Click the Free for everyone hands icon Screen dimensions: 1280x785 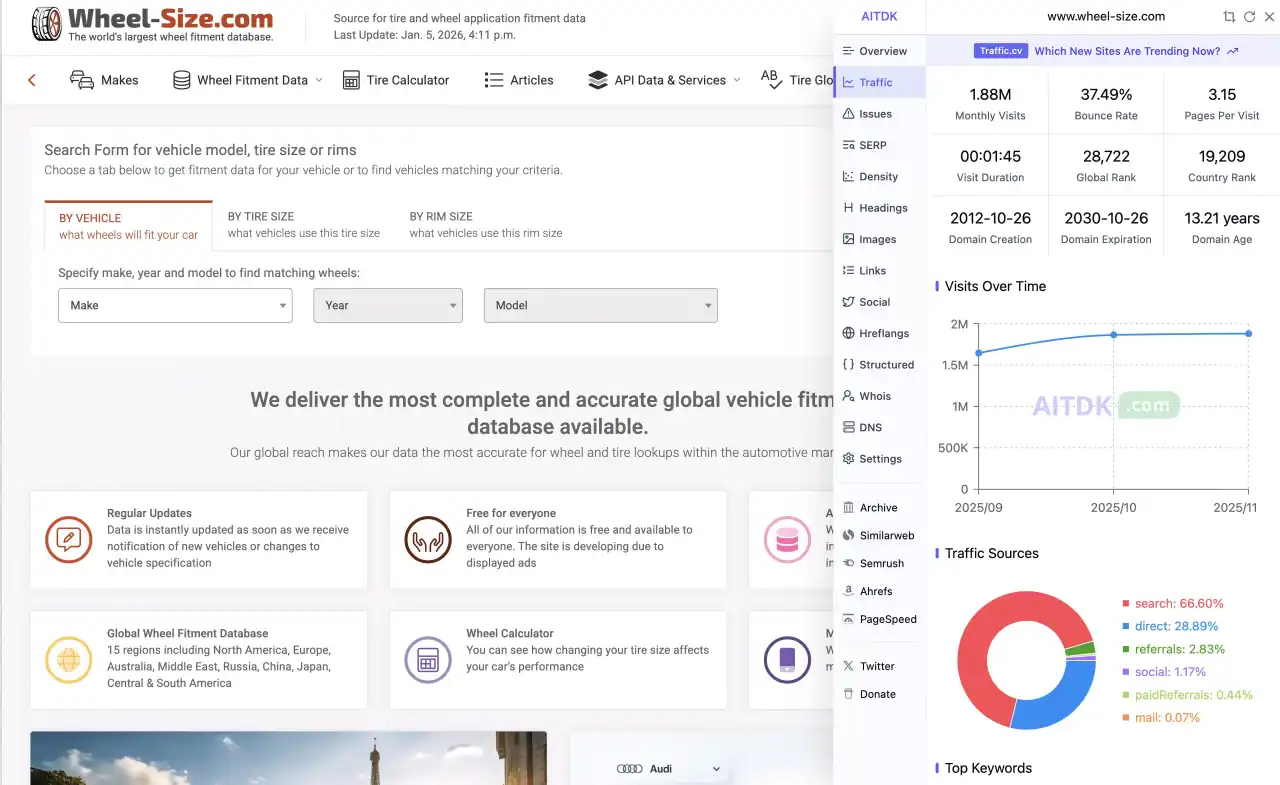pyautogui.click(x=428, y=540)
